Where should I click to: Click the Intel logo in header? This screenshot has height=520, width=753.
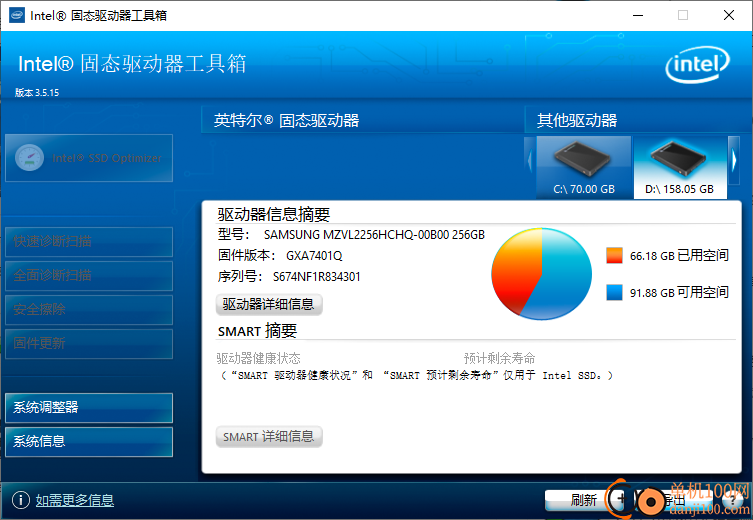click(x=697, y=64)
